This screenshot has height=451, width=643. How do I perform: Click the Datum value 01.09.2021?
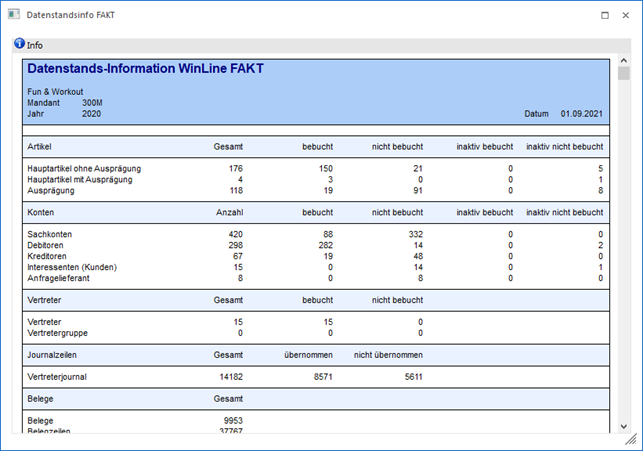click(x=581, y=114)
